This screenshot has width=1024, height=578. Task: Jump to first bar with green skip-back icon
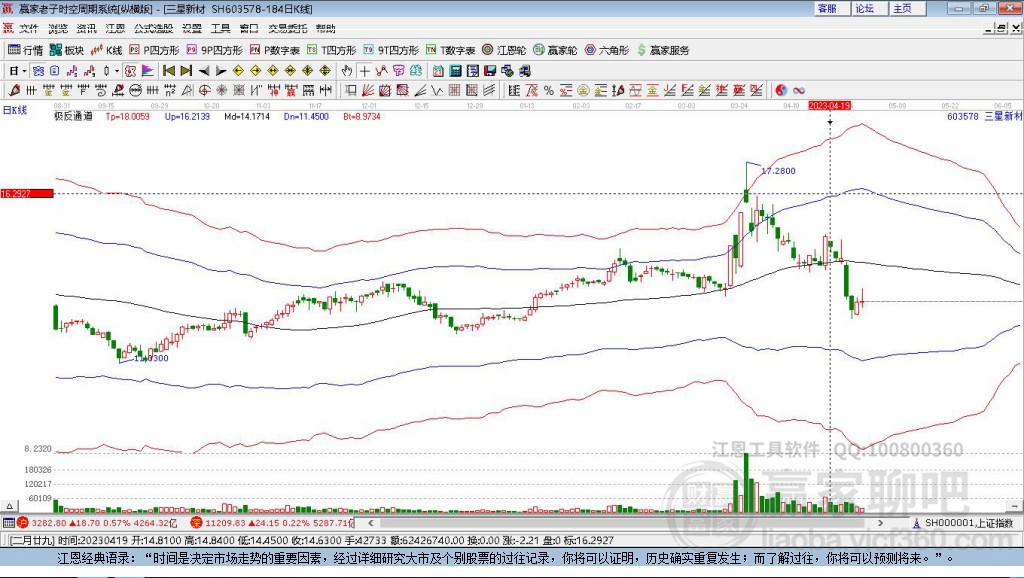coord(169,71)
